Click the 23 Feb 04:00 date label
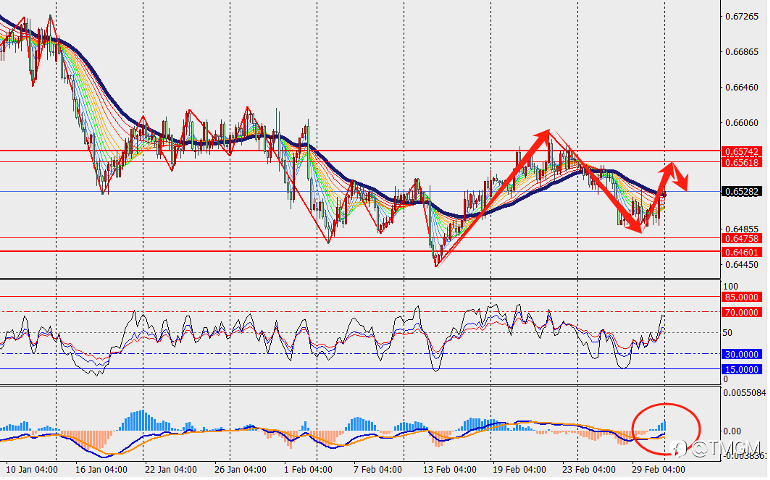Viewport: 770px width, 480px height. point(588,470)
